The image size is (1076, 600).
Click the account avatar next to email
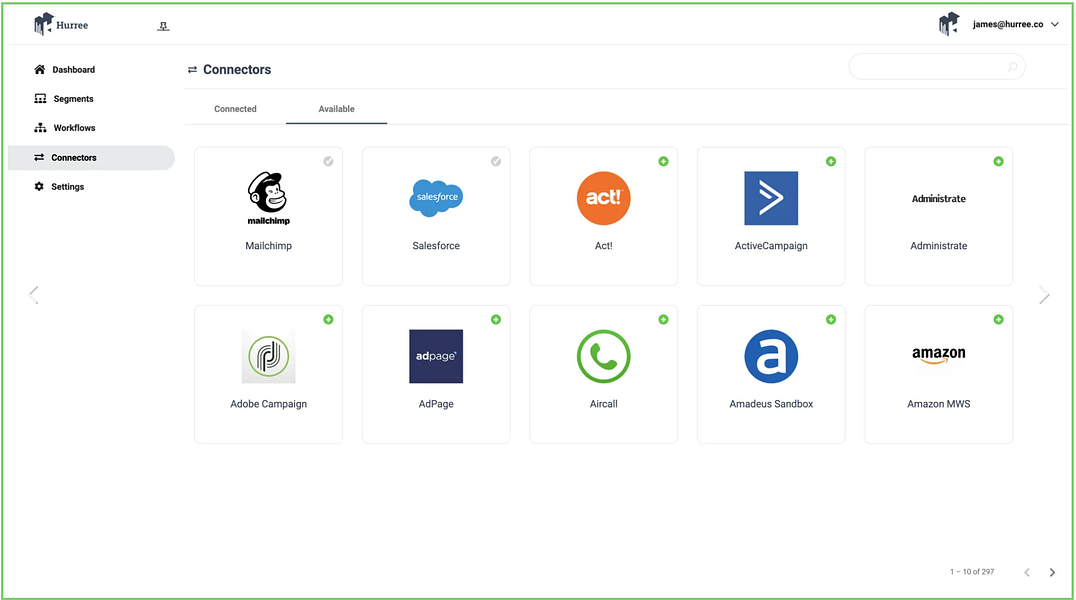coord(949,24)
